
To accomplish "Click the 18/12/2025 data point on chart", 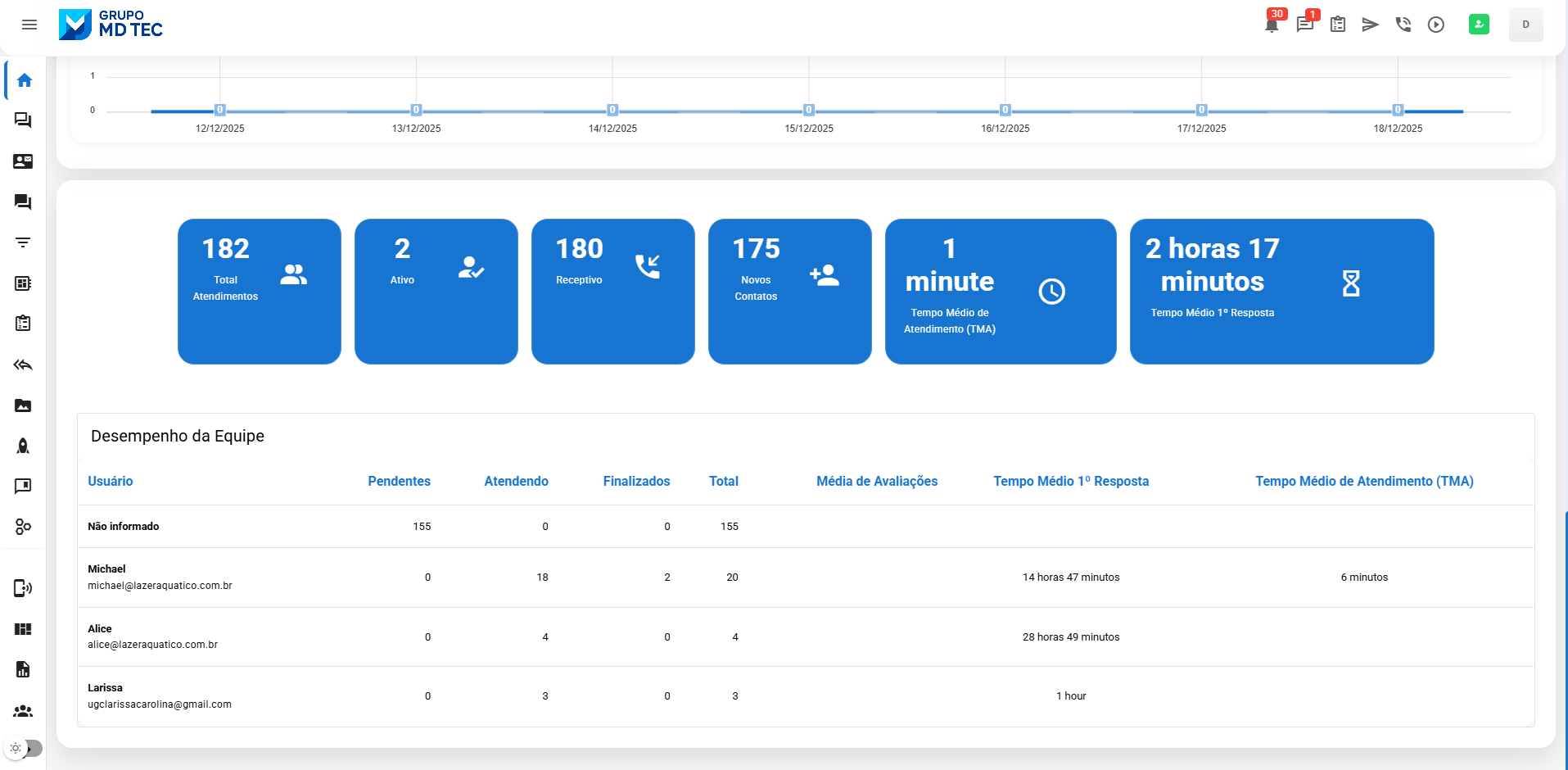I will pyautogui.click(x=1398, y=110).
